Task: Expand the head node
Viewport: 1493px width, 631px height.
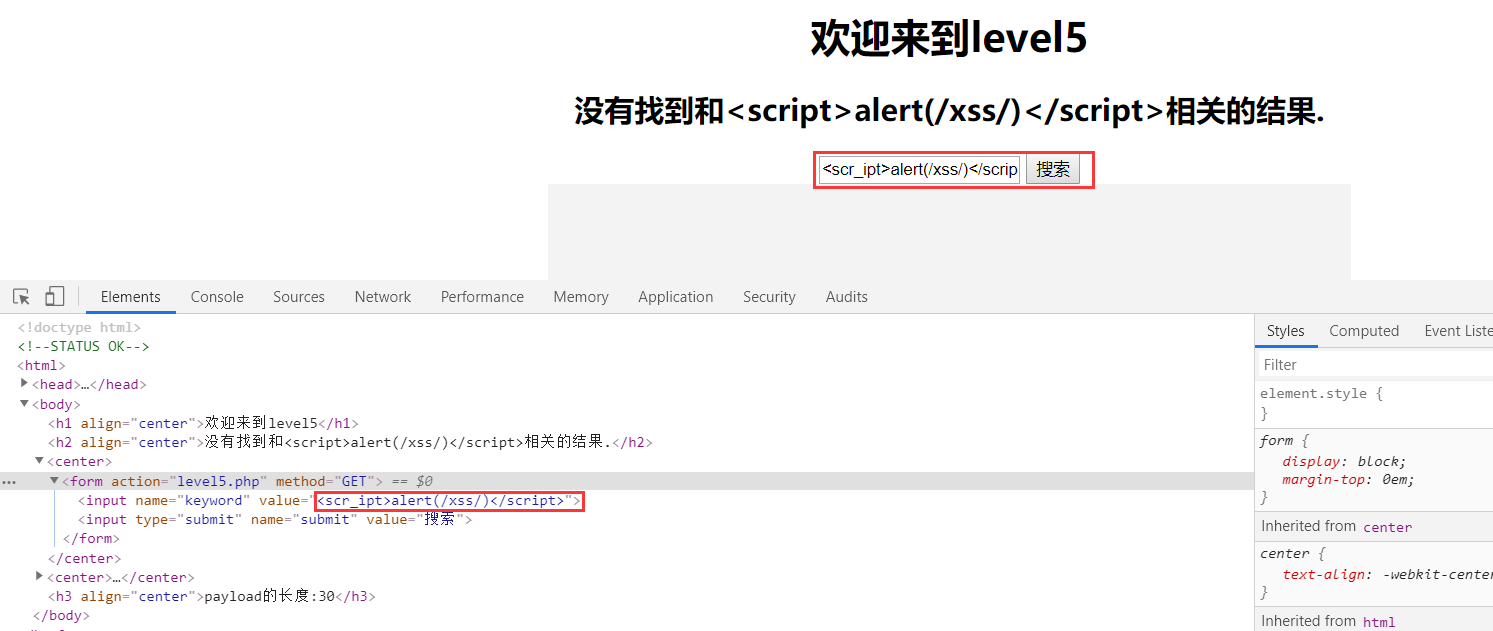Action: 25,384
